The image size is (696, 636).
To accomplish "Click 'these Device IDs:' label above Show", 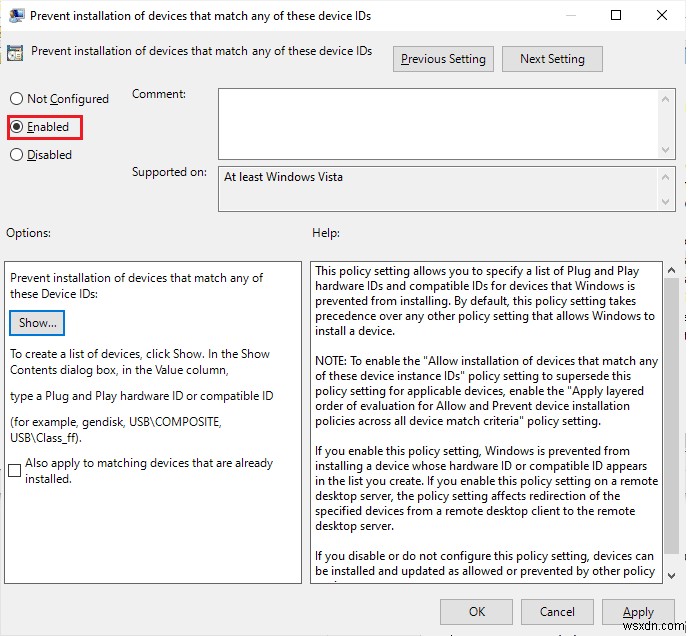I will pyautogui.click(x=54, y=294).
